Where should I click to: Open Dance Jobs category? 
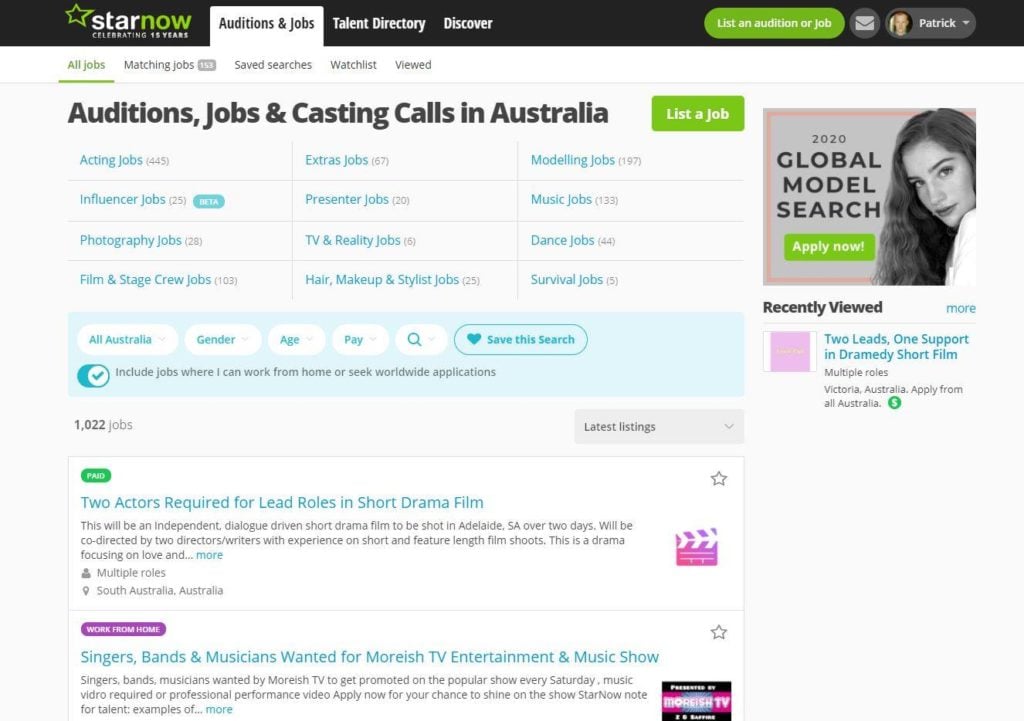point(562,240)
